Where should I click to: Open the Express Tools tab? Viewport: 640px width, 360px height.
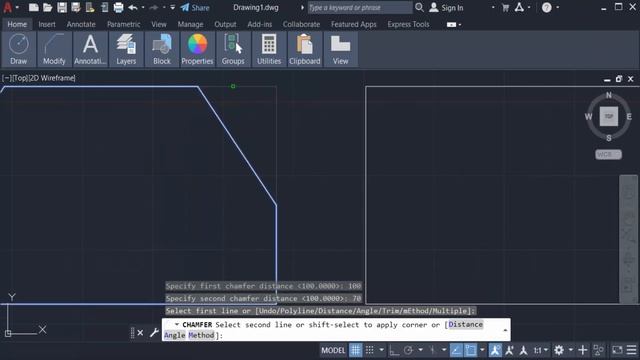[408, 24]
